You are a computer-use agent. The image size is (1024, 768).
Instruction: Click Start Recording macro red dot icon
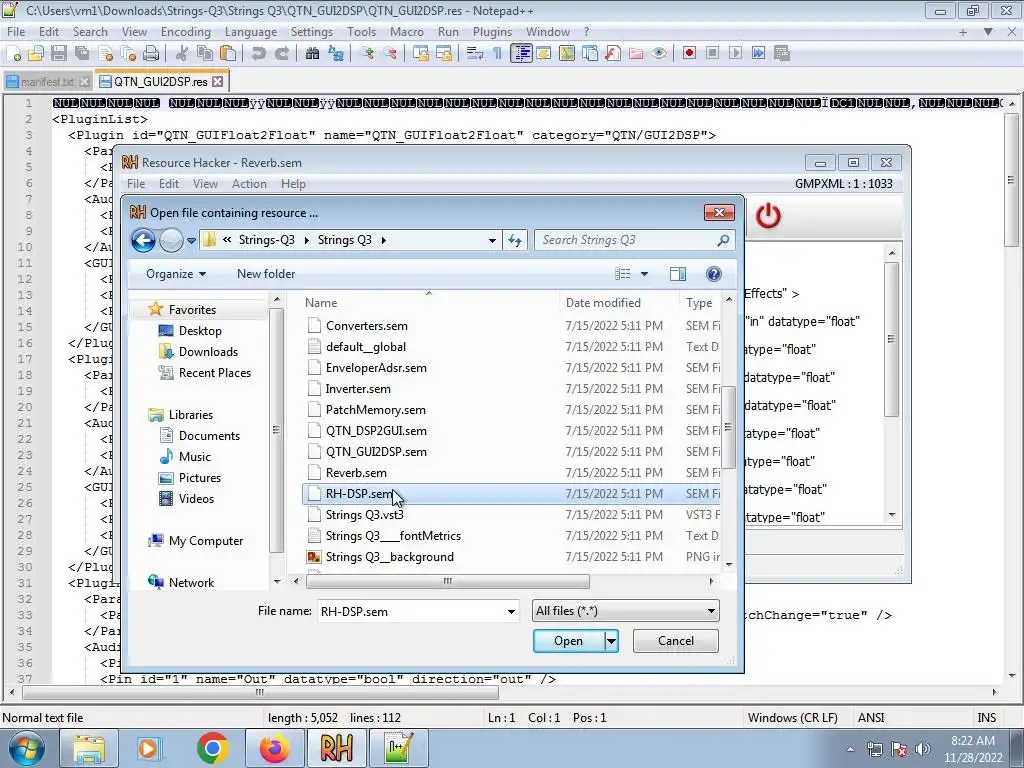689,54
